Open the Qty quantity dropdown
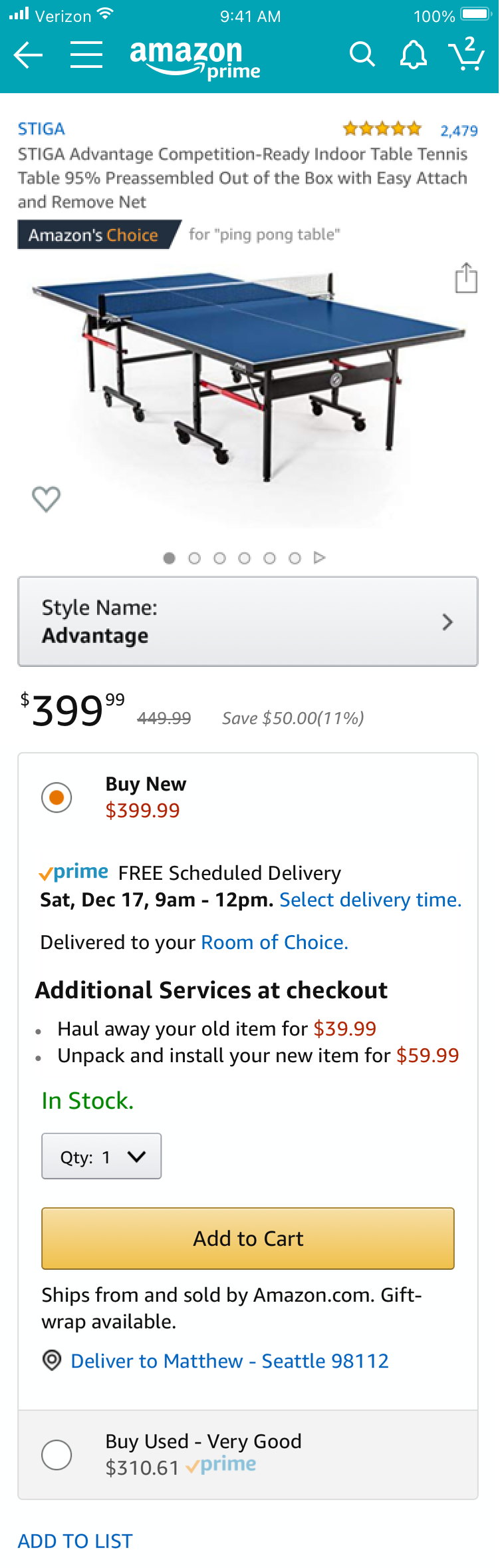Viewport: 500px width, 1568px height. click(101, 1157)
